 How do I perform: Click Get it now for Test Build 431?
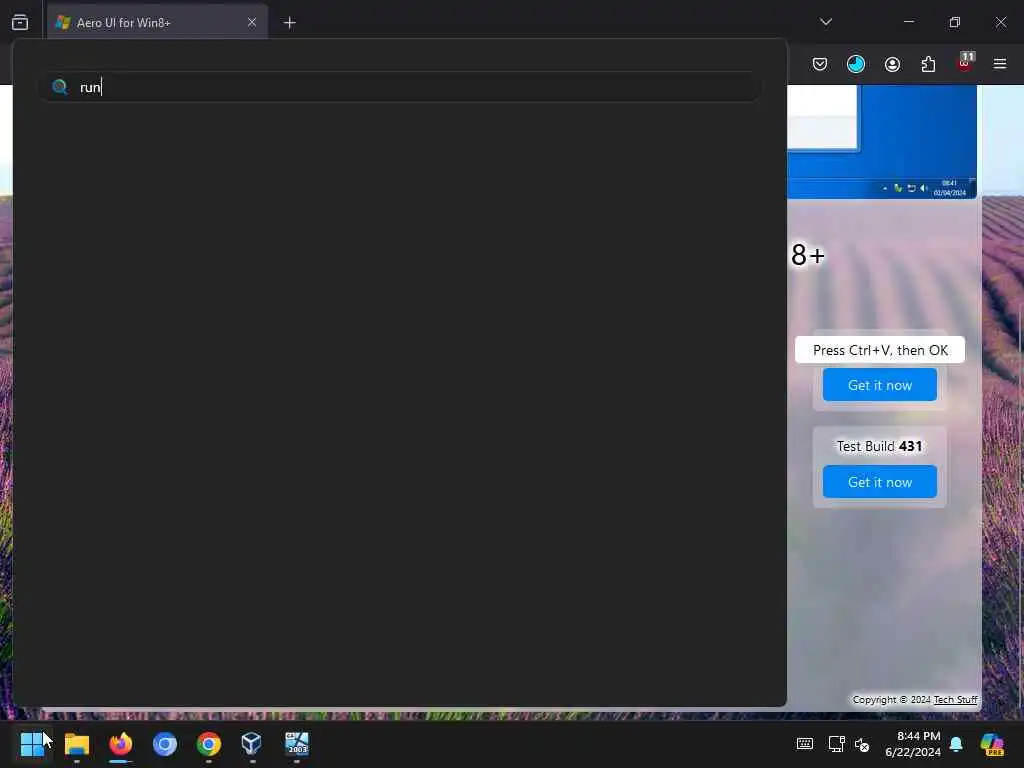(x=880, y=482)
